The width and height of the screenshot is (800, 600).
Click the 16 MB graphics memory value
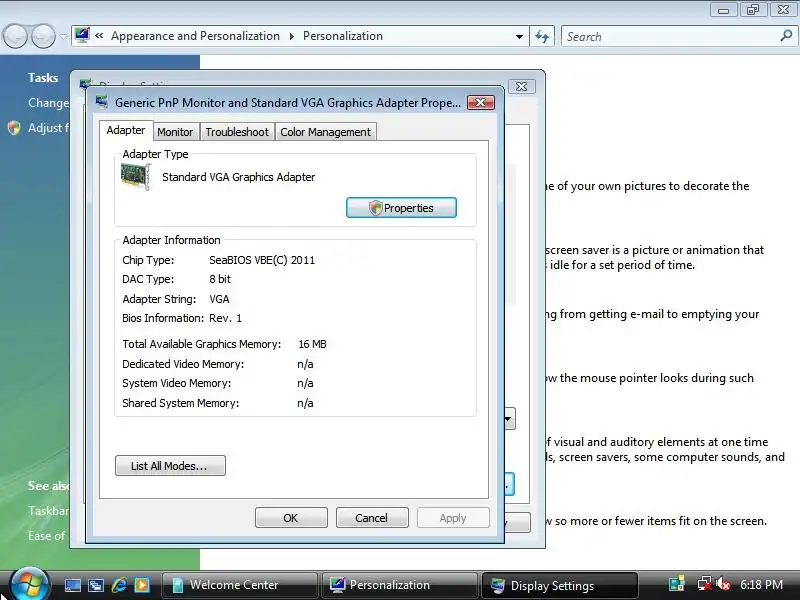pyautogui.click(x=312, y=344)
